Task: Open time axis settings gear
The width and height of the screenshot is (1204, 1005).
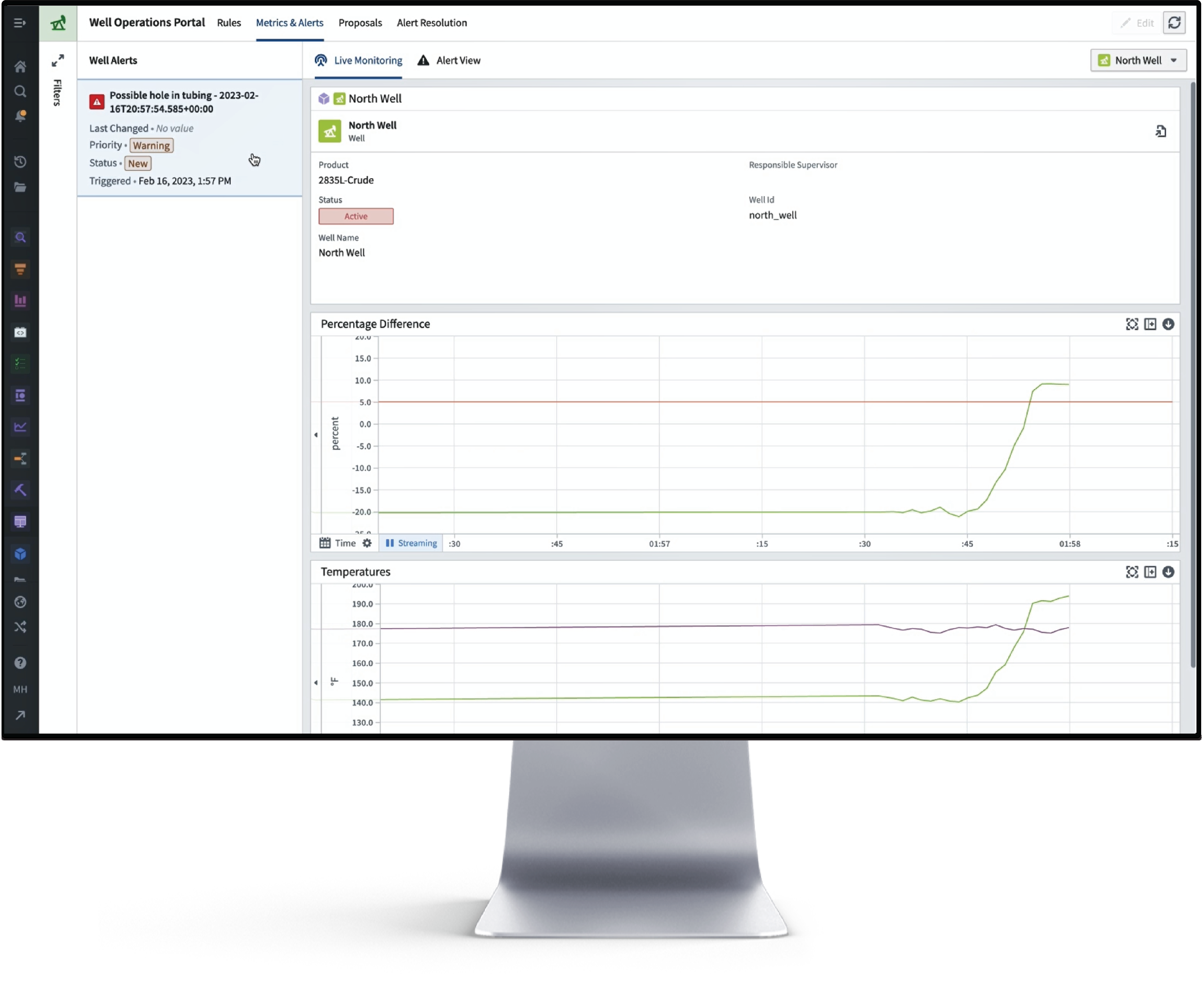Action: pos(367,543)
